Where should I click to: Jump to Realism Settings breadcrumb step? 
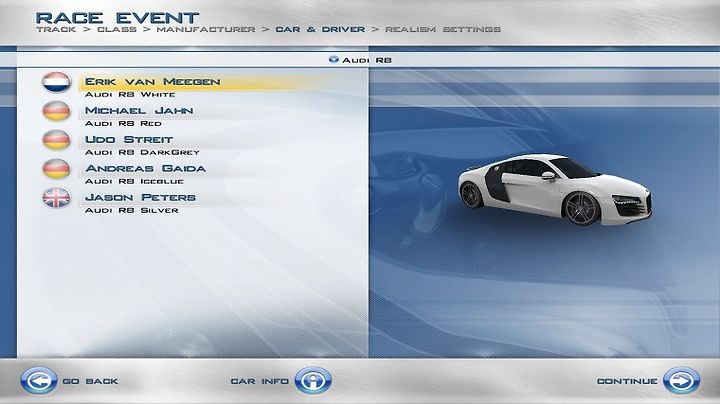pyautogui.click(x=443, y=29)
